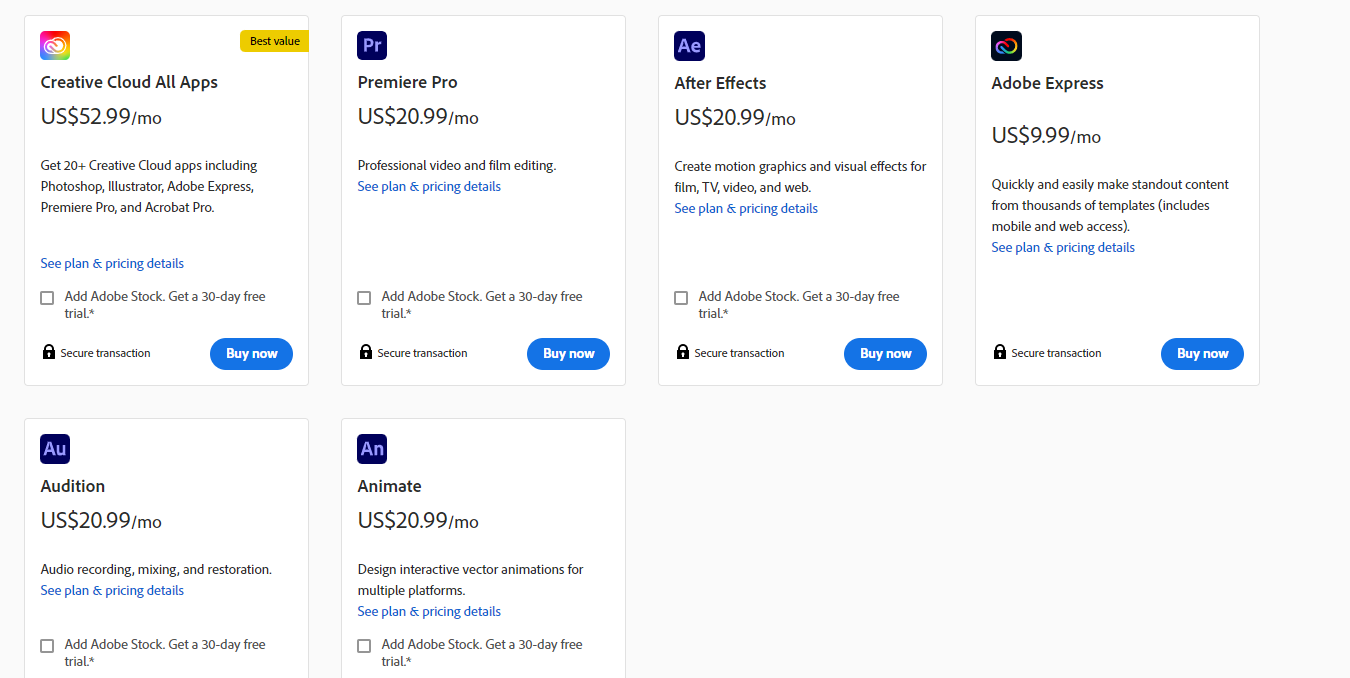The height and width of the screenshot is (678, 1350).
Task: Click the Premiere Pro app icon
Action: pos(372,45)
